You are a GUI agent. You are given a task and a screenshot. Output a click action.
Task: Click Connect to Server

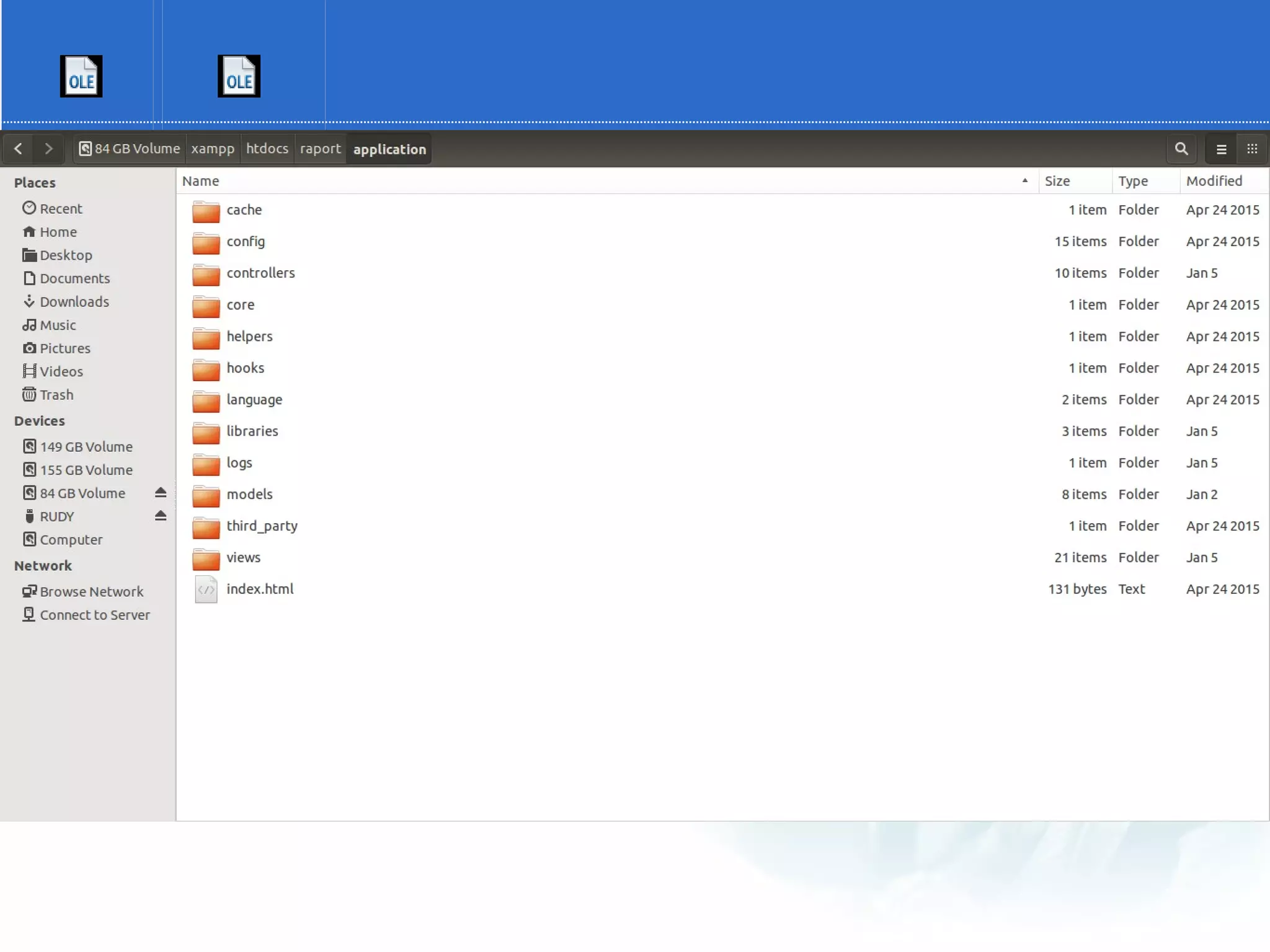(x=94, y=615)
